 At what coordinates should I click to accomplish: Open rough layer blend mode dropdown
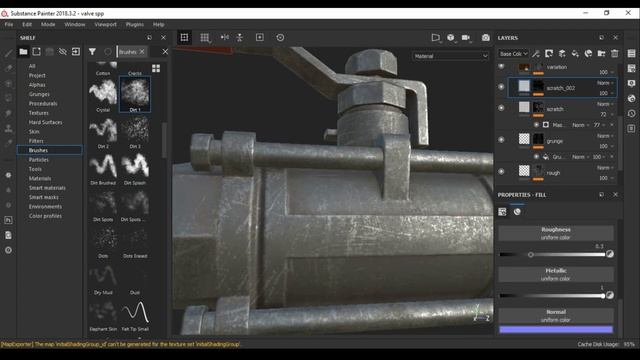pos(606,168)
